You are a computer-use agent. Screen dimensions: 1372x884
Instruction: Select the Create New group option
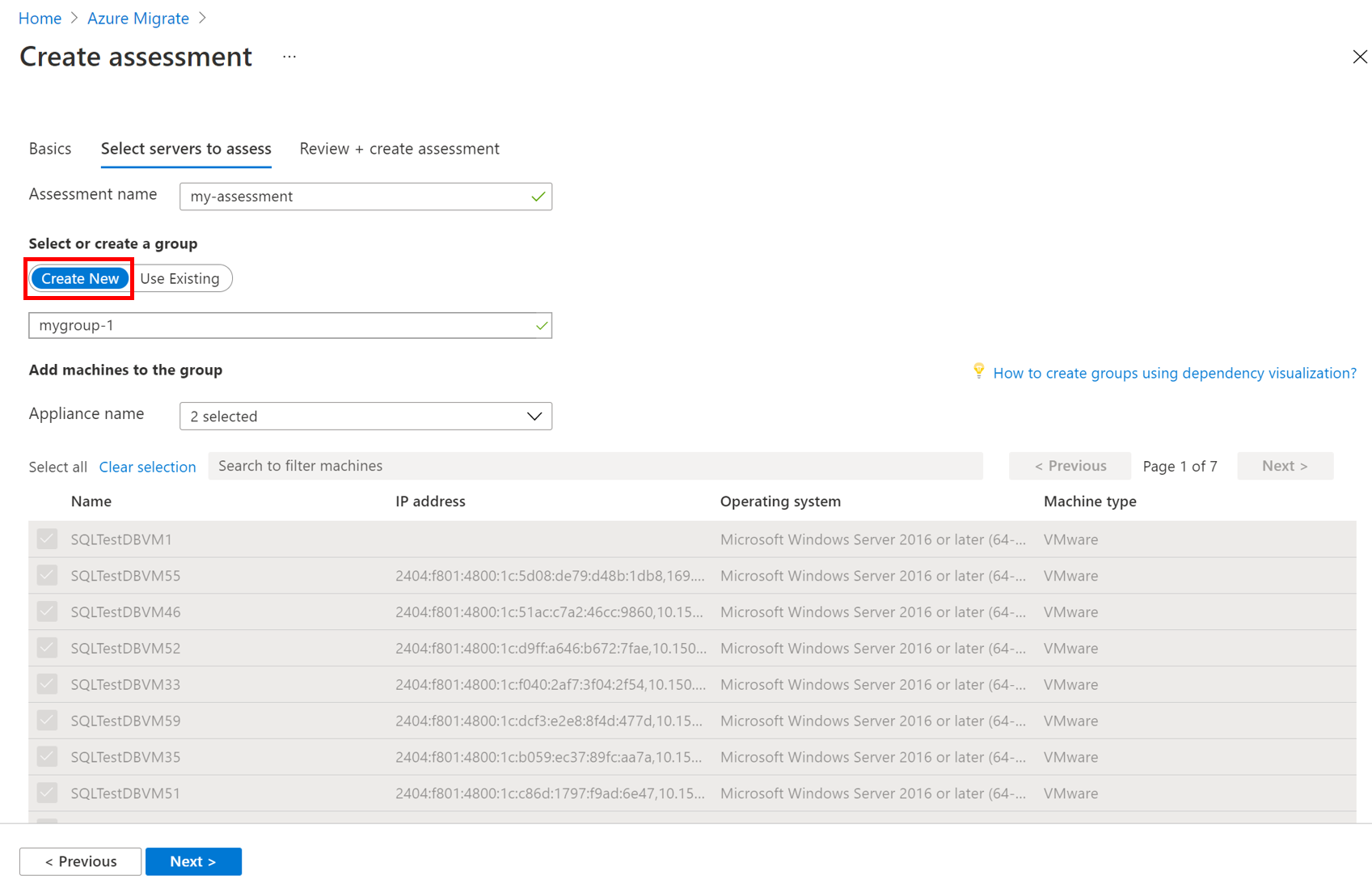click(x=80, y=278)
